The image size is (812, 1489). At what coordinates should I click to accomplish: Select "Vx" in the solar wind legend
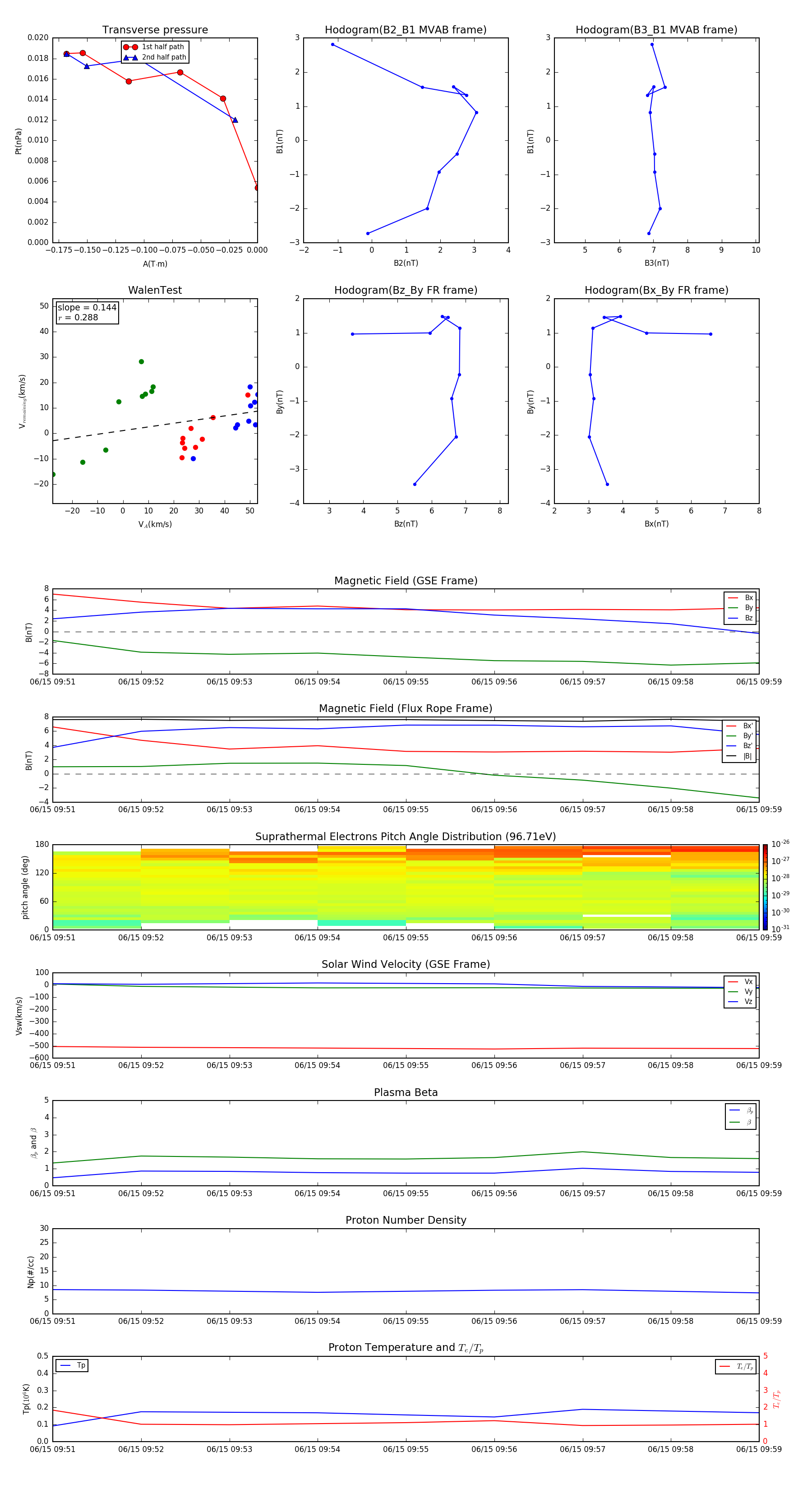(740, 981)
